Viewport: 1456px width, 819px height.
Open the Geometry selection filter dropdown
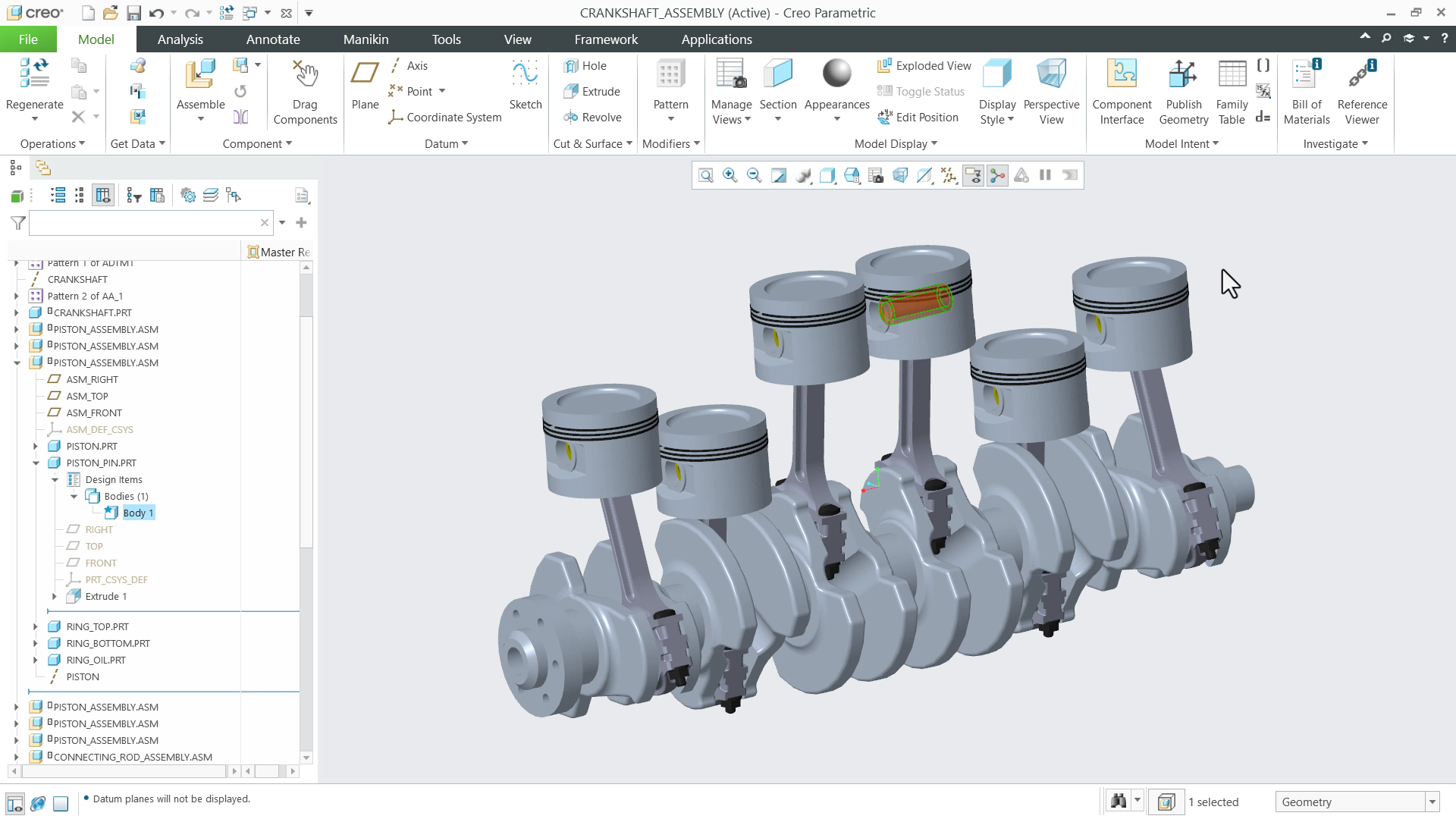point(1432,802)
